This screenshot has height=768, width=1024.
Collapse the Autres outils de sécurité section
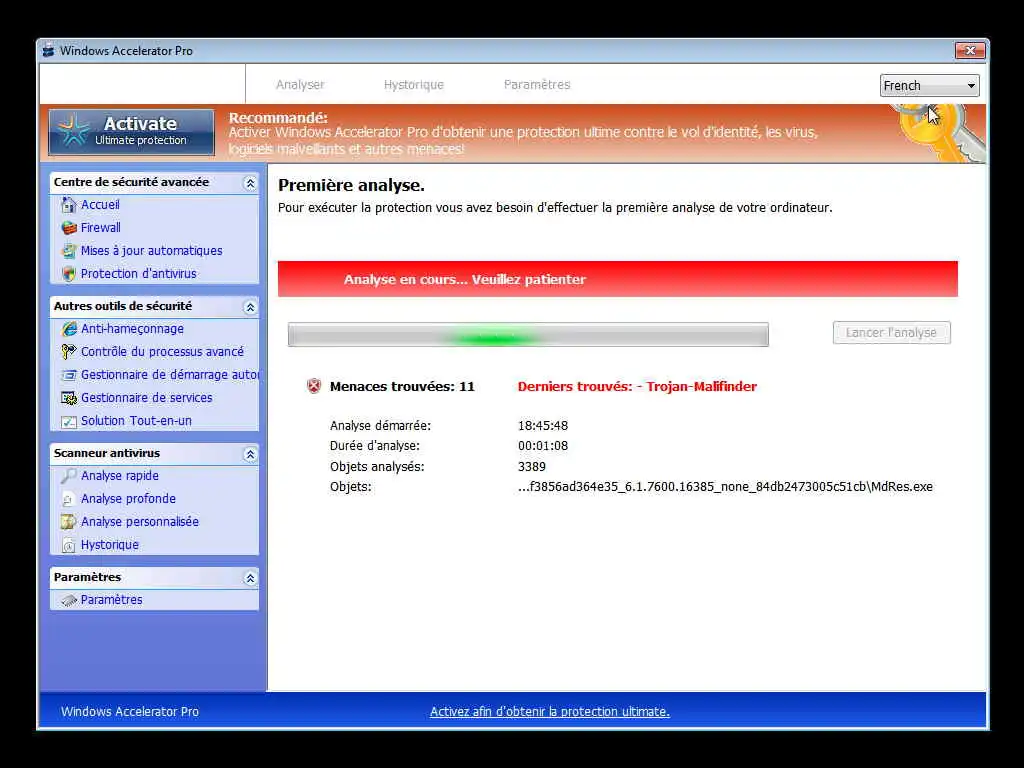point(250,307)
